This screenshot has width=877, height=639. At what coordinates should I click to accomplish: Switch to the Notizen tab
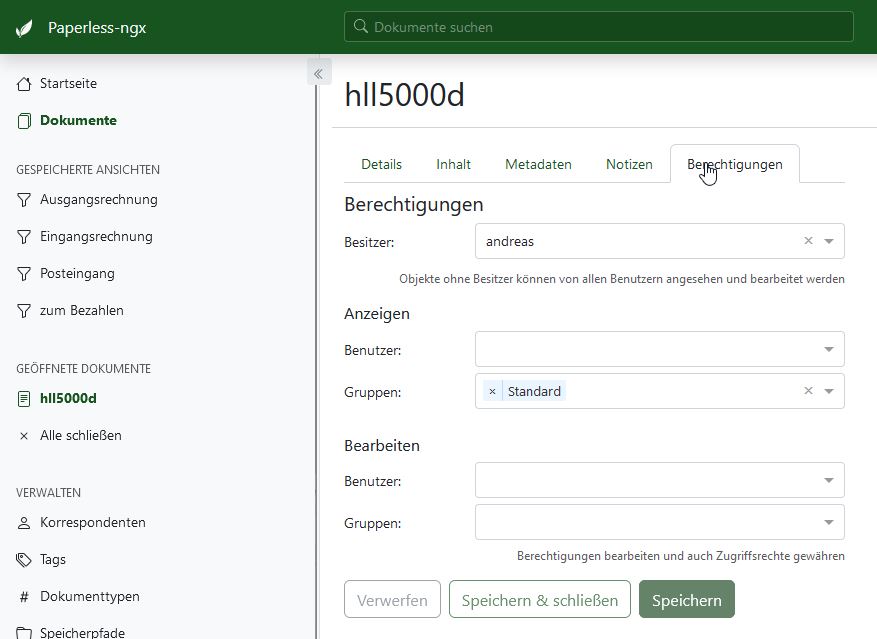point(629,165)
